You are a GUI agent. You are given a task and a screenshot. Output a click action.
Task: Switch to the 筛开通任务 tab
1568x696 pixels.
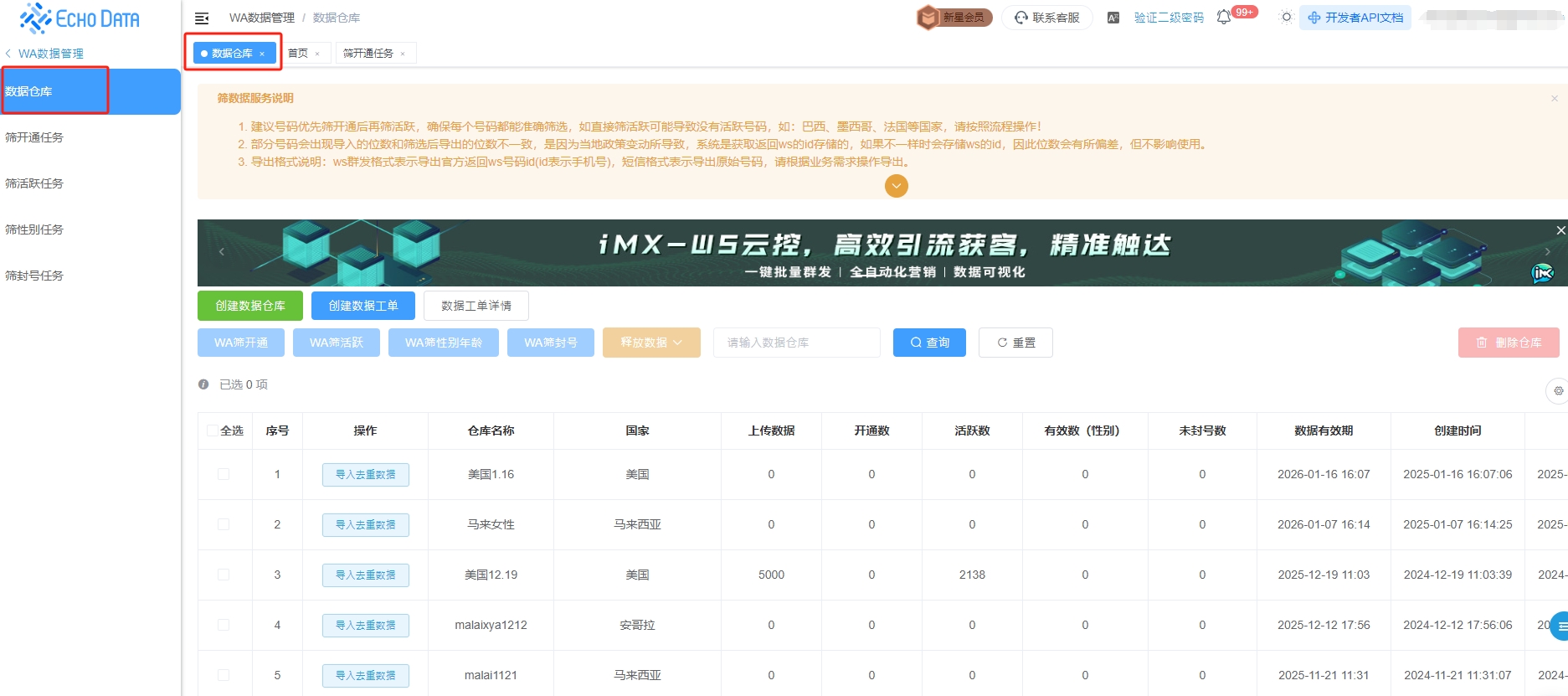(368, 54)
